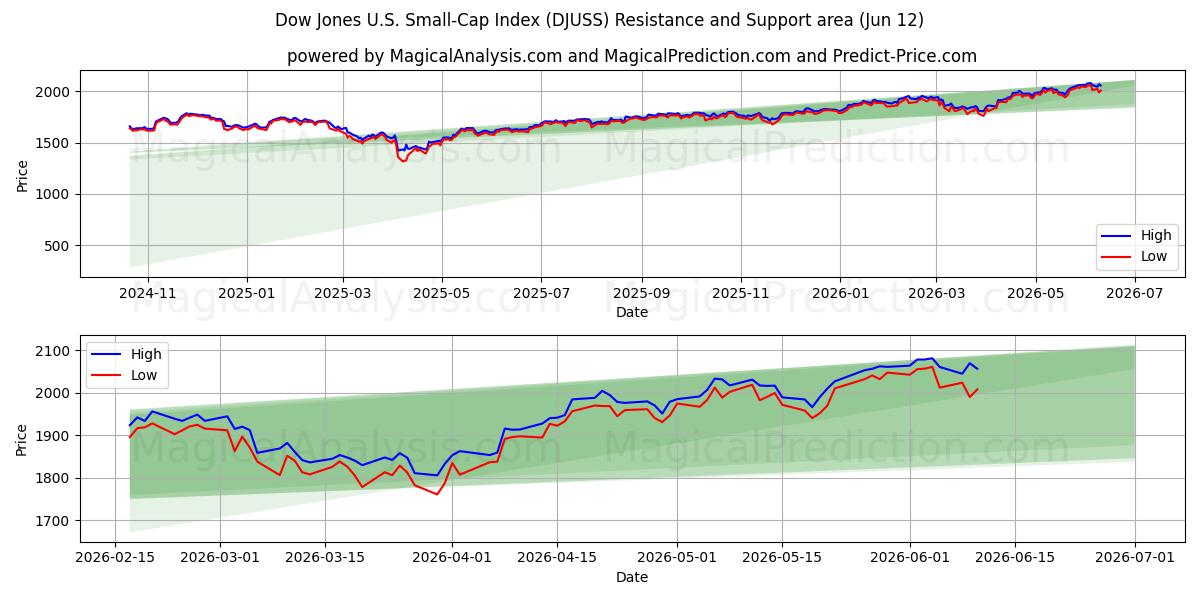This screenshot has height=600, width=1200.
Task: Click the 1000 price tick label
Action: (55, 195)
